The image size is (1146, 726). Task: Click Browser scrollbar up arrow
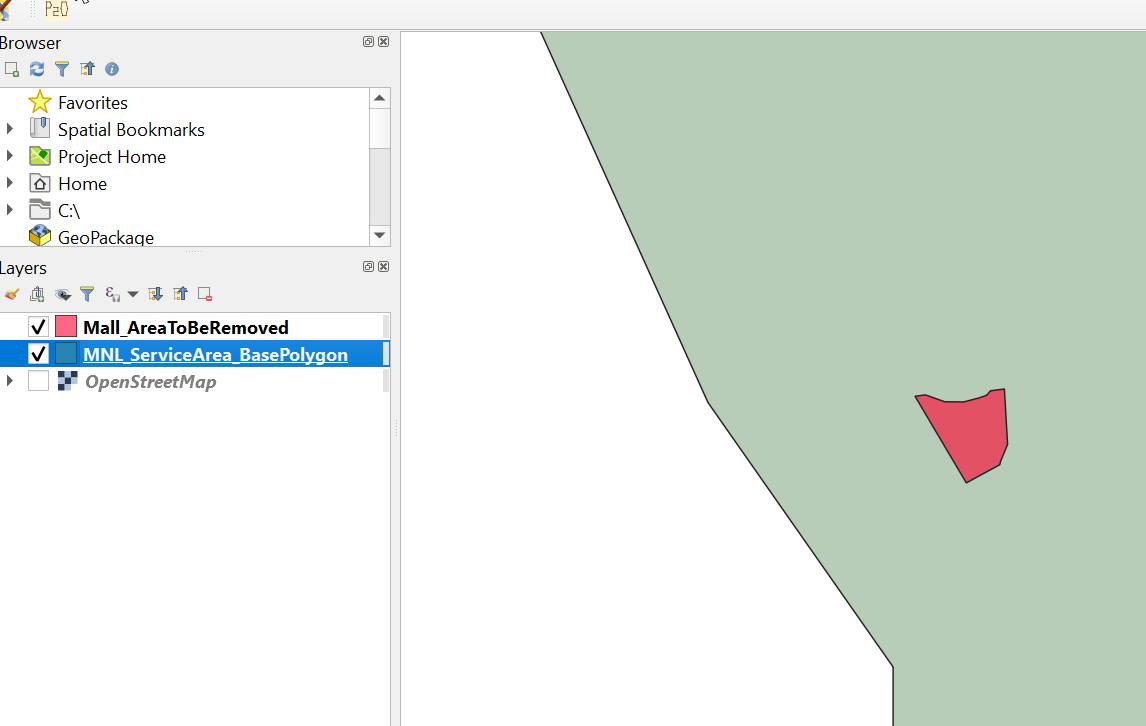point(379,98)
